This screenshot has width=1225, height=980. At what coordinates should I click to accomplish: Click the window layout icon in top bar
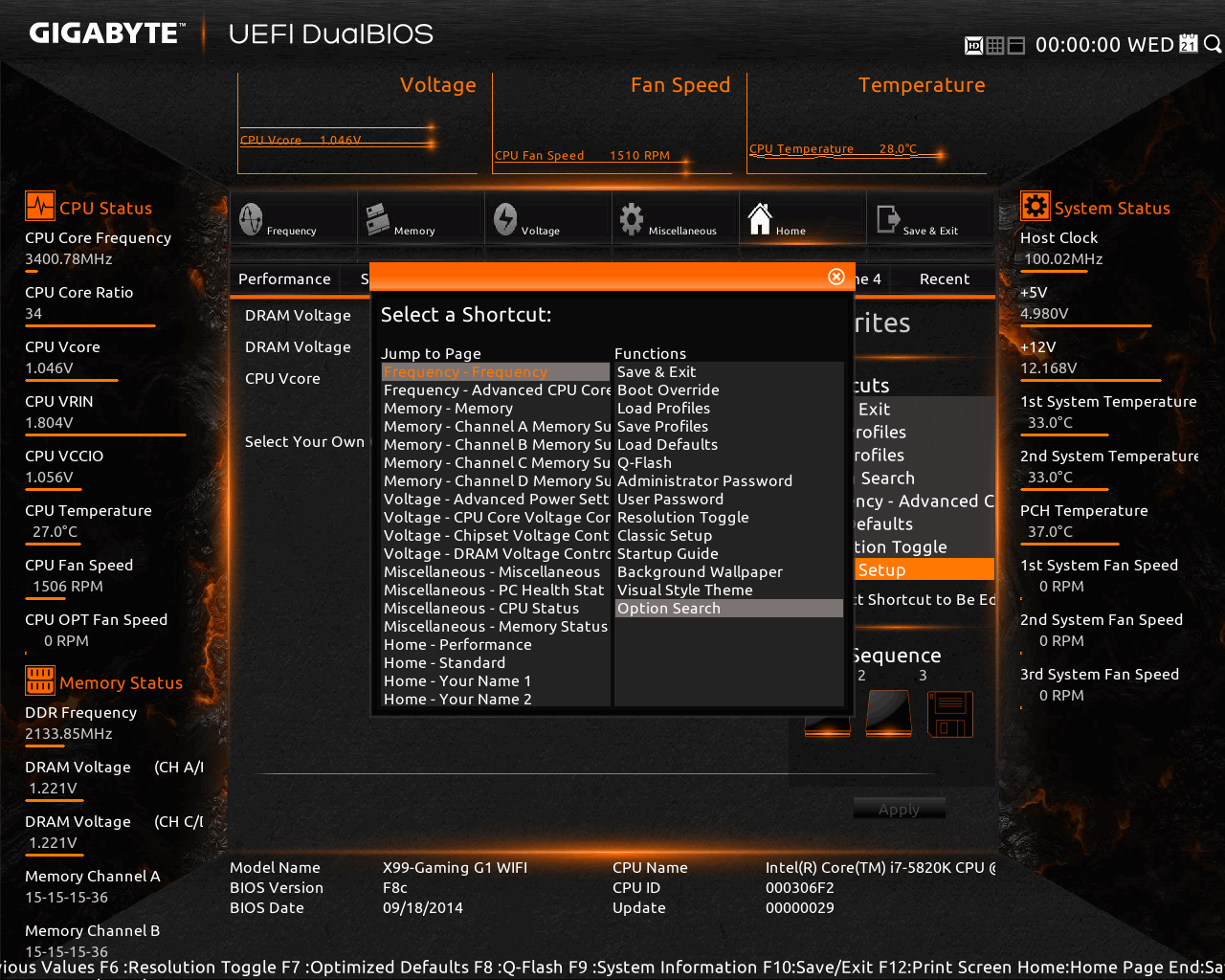click(1016, 45)
